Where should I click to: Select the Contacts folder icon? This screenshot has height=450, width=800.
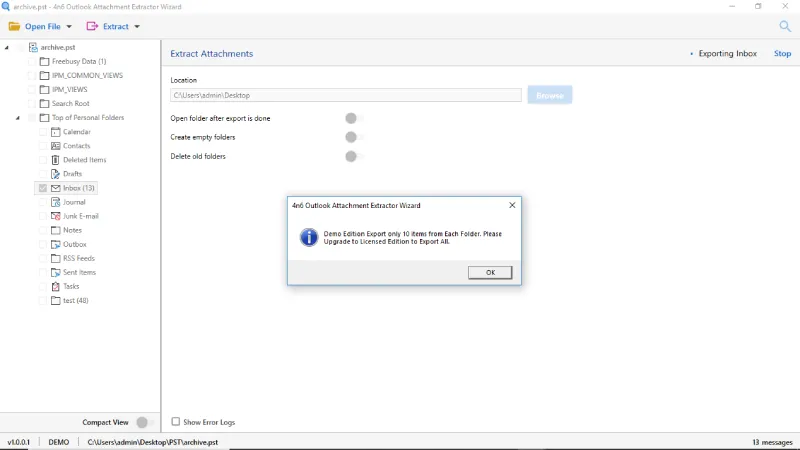pyautogui.click(x=56, y=146)
